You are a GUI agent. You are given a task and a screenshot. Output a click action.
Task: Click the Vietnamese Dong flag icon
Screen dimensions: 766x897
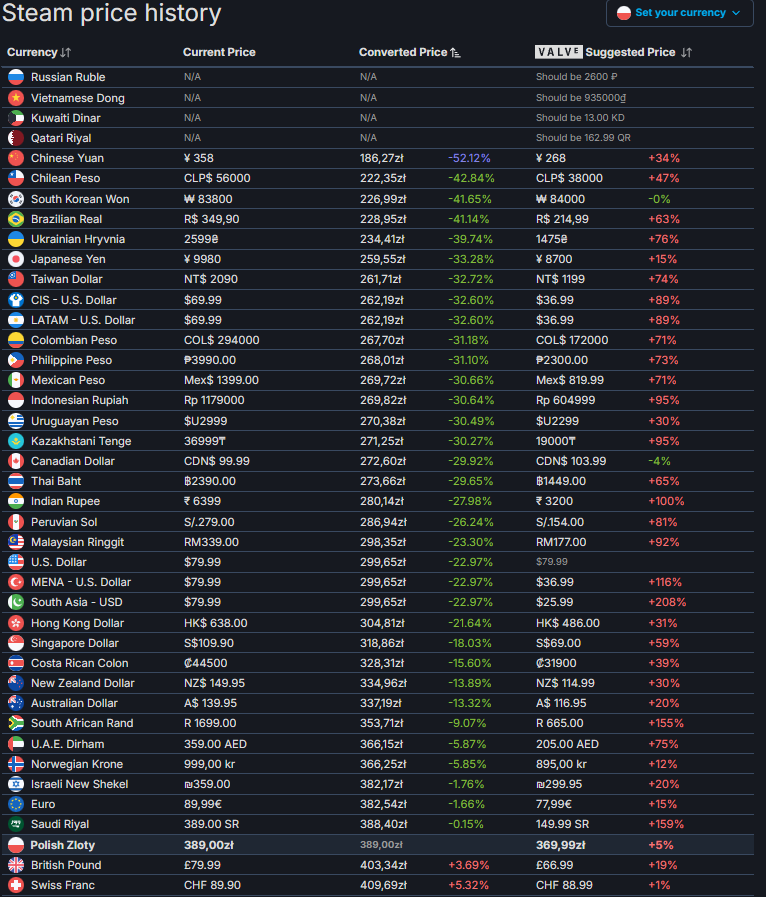(x=16, y=98)
